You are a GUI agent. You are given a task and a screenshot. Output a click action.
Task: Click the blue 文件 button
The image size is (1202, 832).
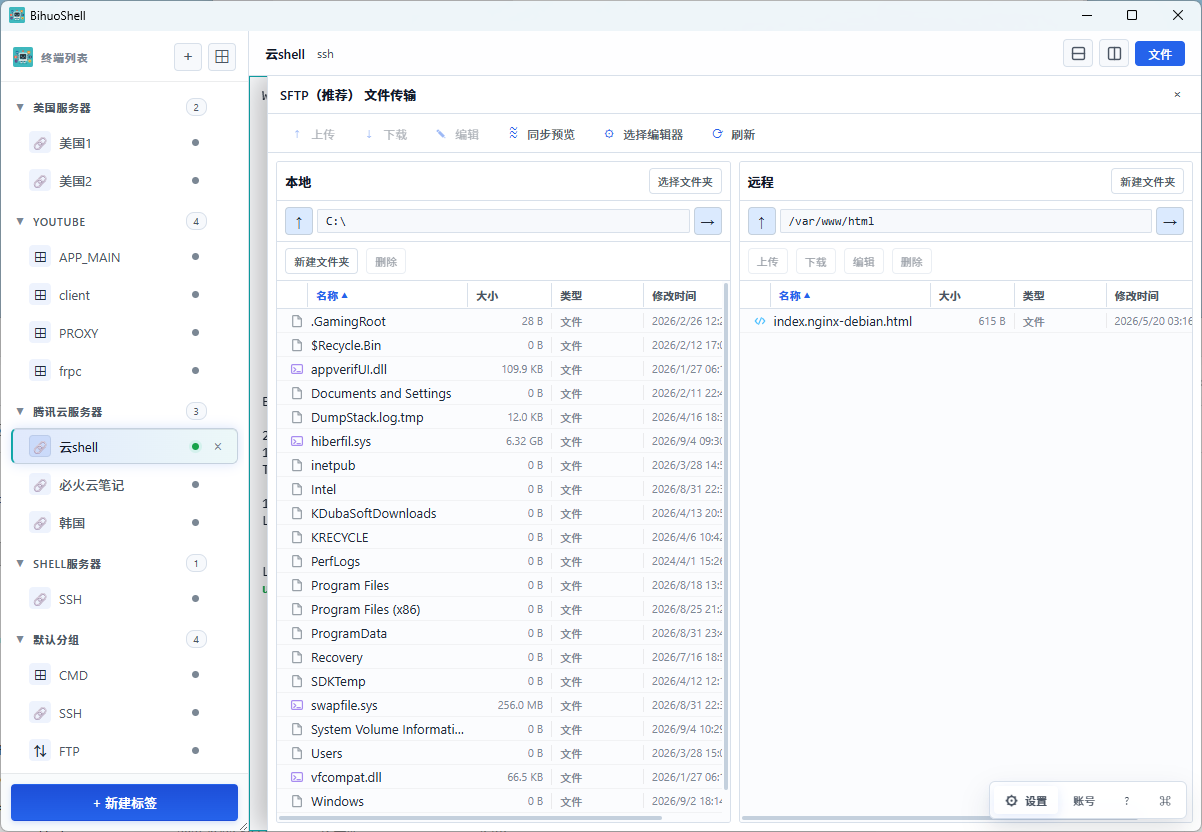coord(1160,54)
